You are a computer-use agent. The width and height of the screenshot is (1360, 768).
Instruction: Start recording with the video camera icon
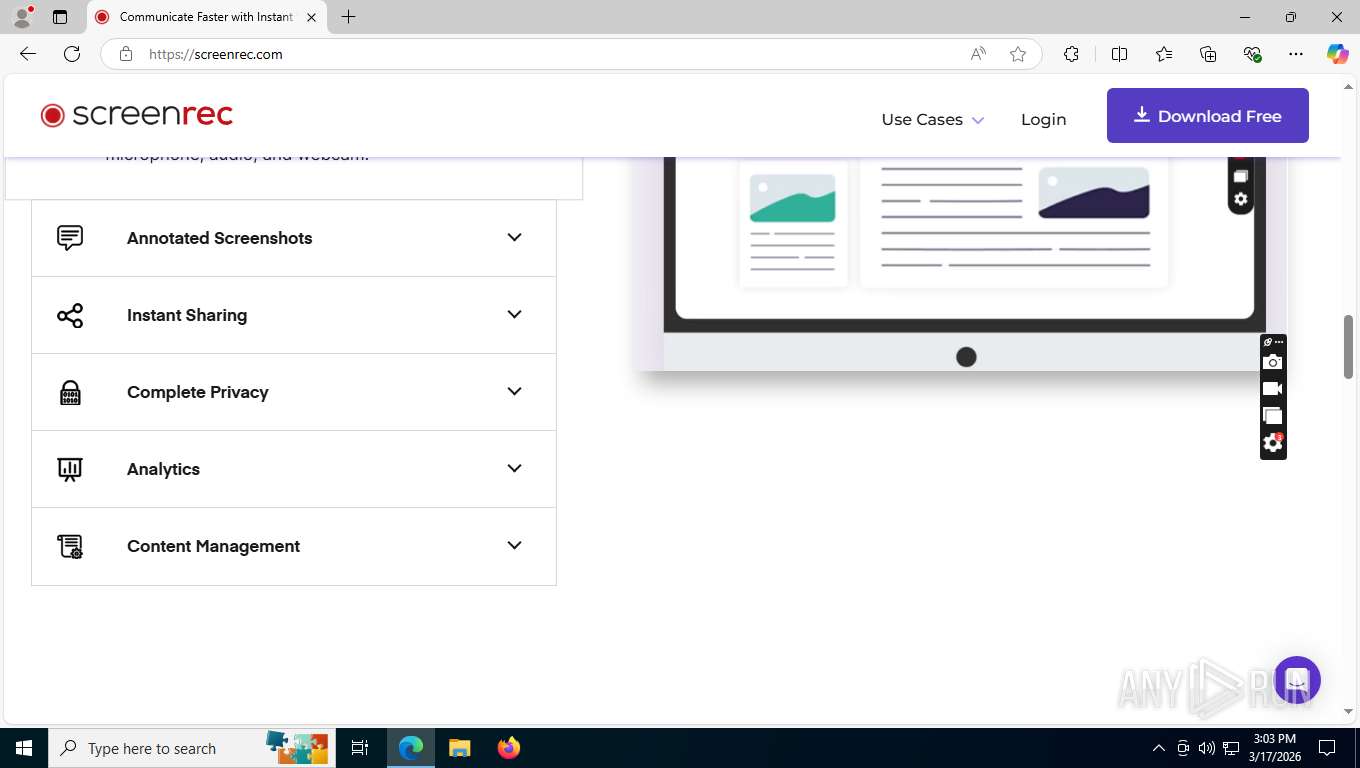pyautogui.click(x=1272, y=389)
